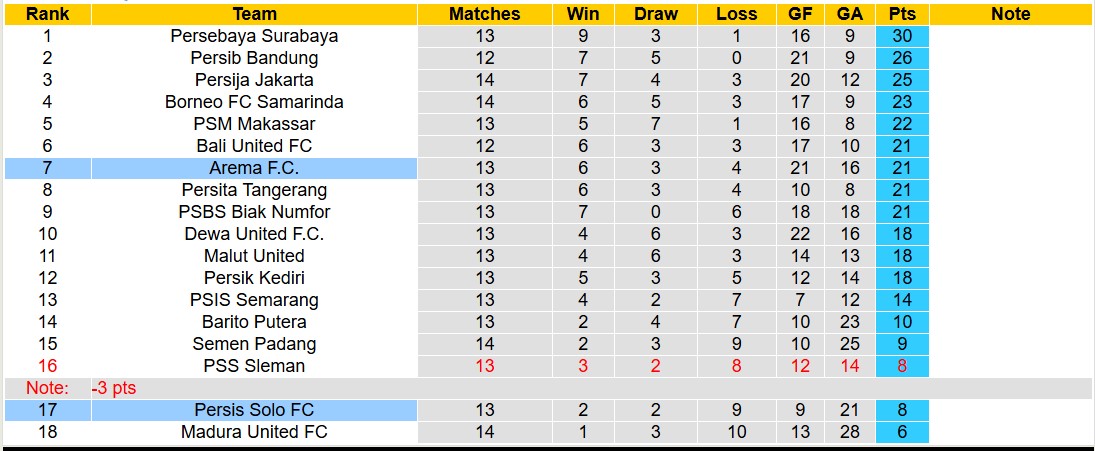Click the Note column header
This screenshot has height=451, width=1095.
click(1010, 14)
